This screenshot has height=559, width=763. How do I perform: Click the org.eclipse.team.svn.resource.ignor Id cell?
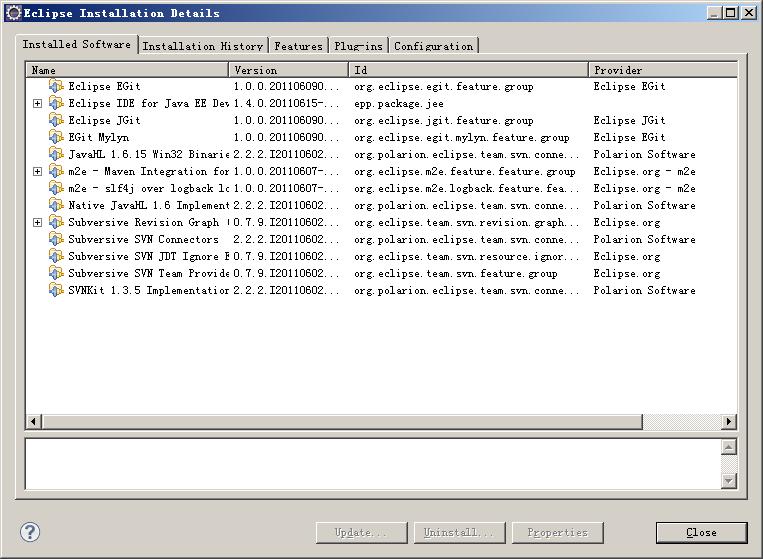tap(467, 257)
